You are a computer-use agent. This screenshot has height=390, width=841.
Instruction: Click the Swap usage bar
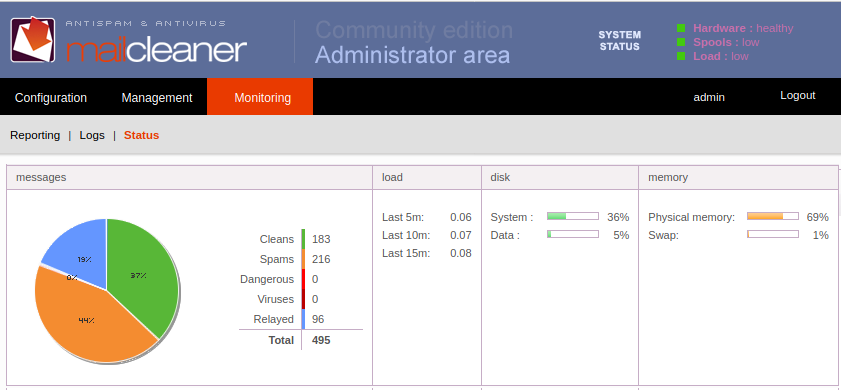(x=772, y=234)
